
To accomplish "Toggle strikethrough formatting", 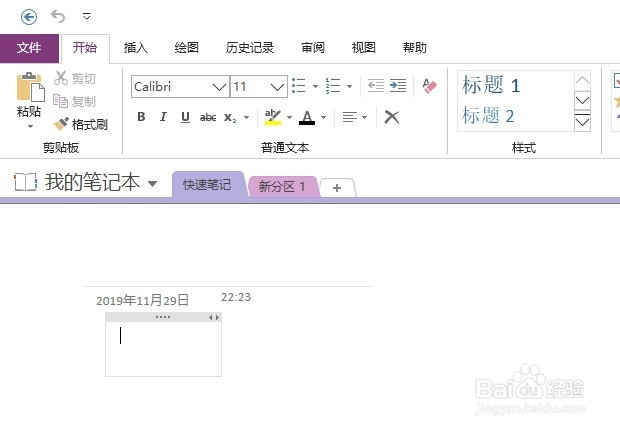I will 208,117.
